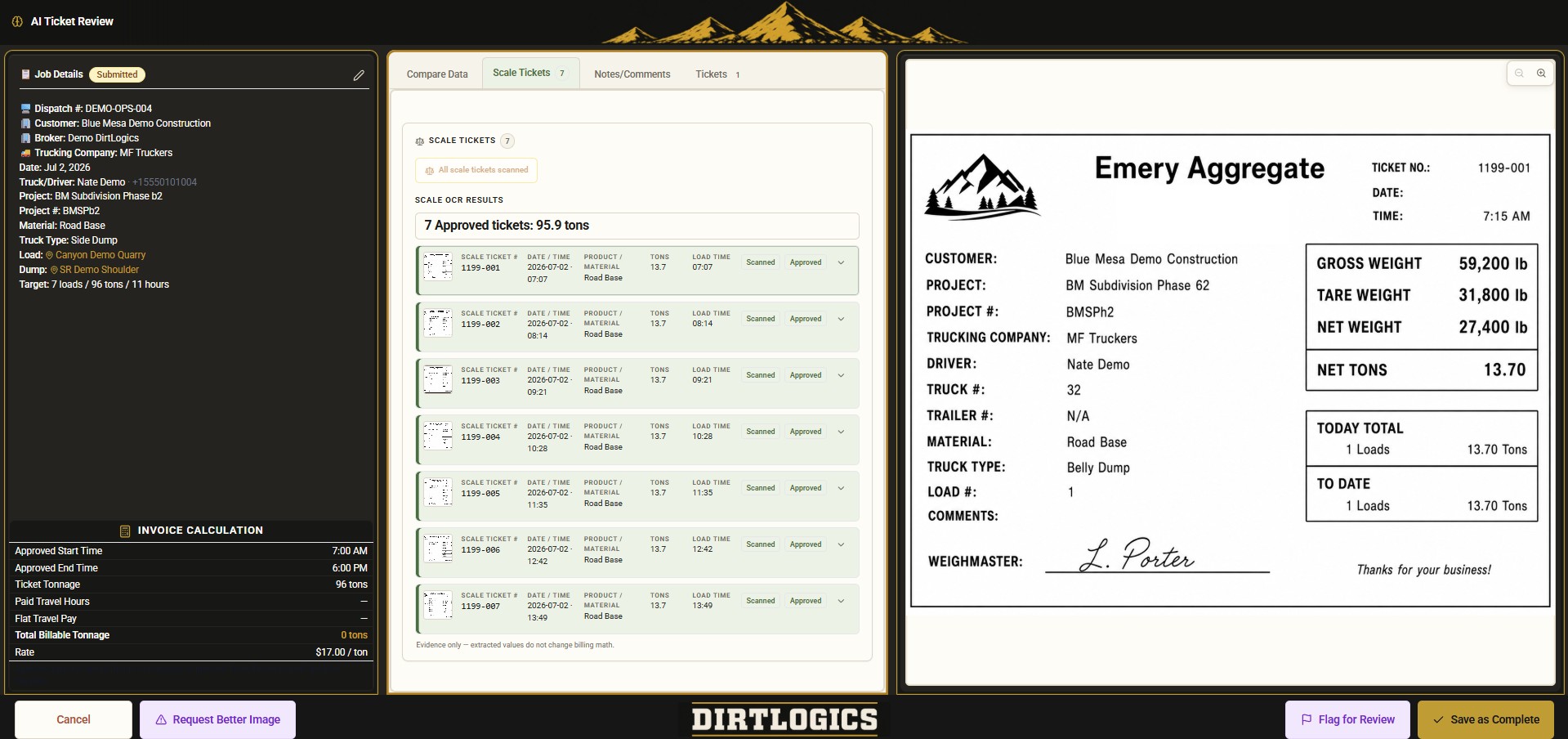Click the Canyon Demo Quarry location pin icon

point(49,255)
